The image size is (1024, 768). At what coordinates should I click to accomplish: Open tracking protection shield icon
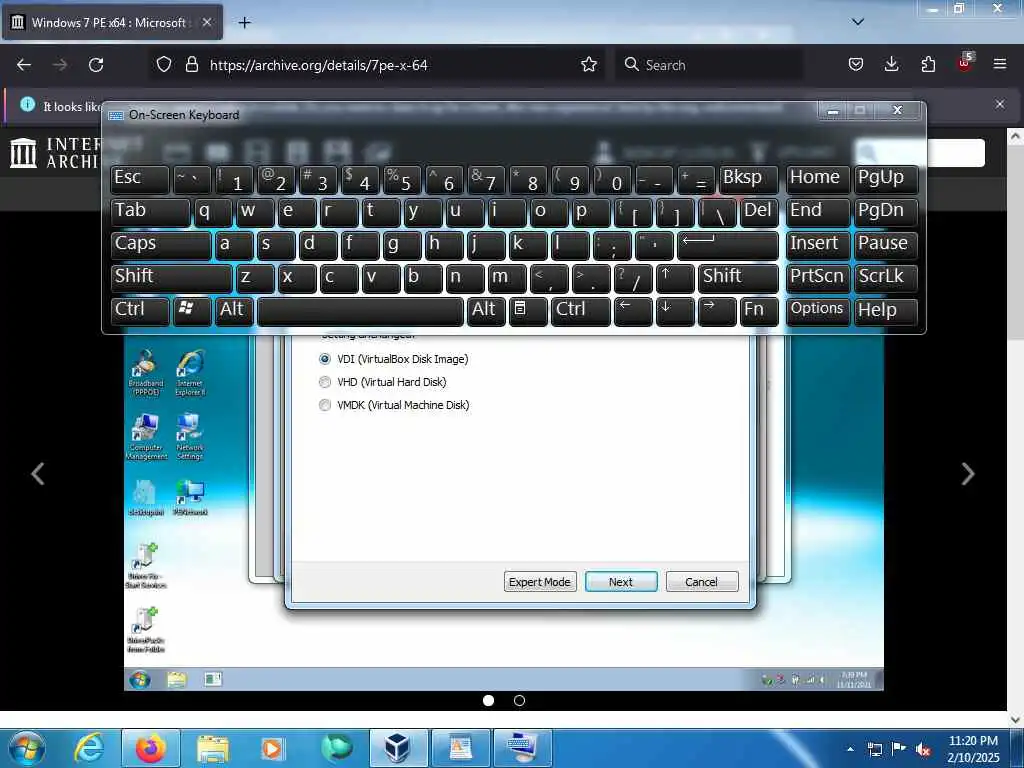click(164, 65)
